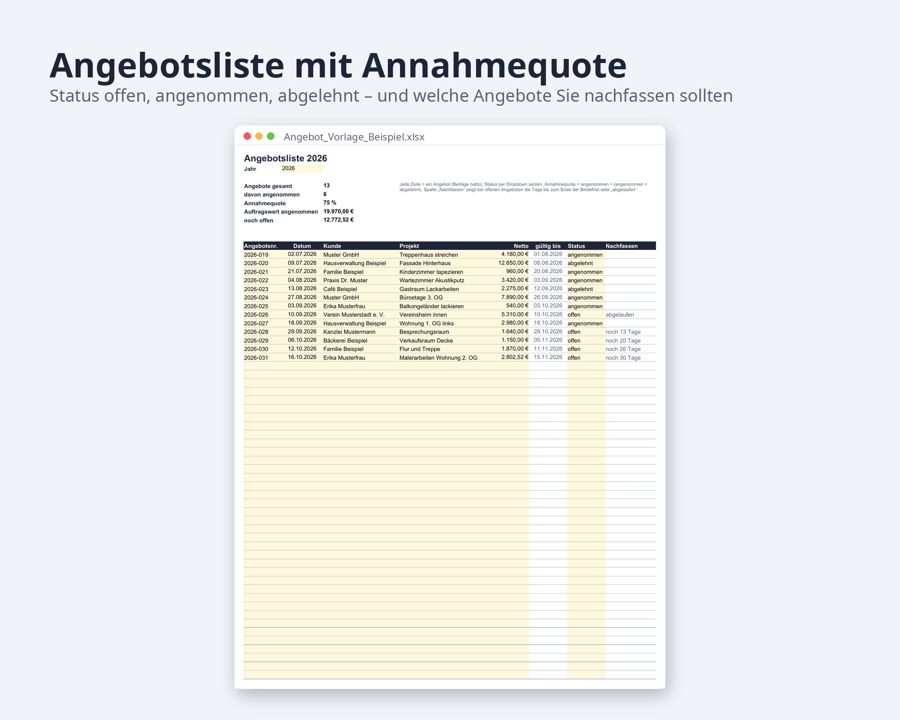Click the 'gültig bis' column header
The image size is (900, 720).
click(x=548, y=246)
